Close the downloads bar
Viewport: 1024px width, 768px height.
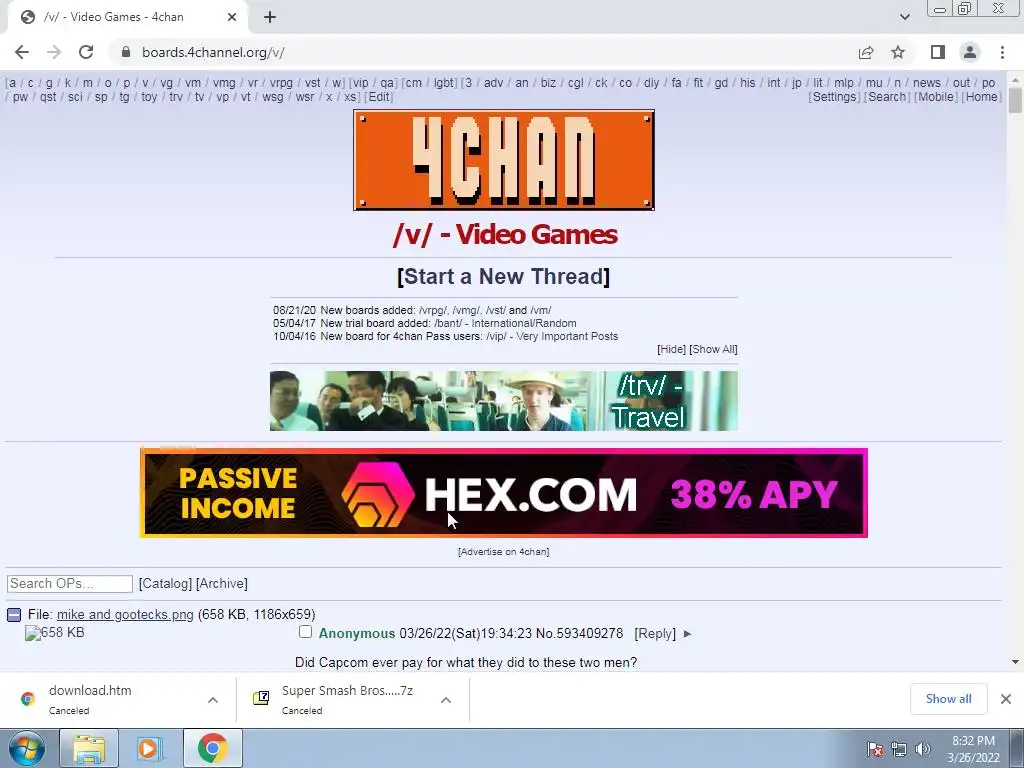[x=1006, y=699]
